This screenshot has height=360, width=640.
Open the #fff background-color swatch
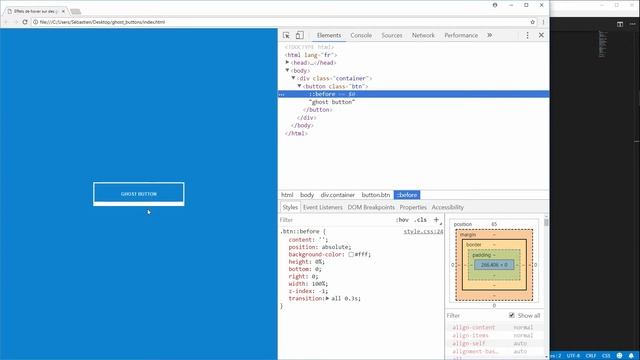click(351, 254)
